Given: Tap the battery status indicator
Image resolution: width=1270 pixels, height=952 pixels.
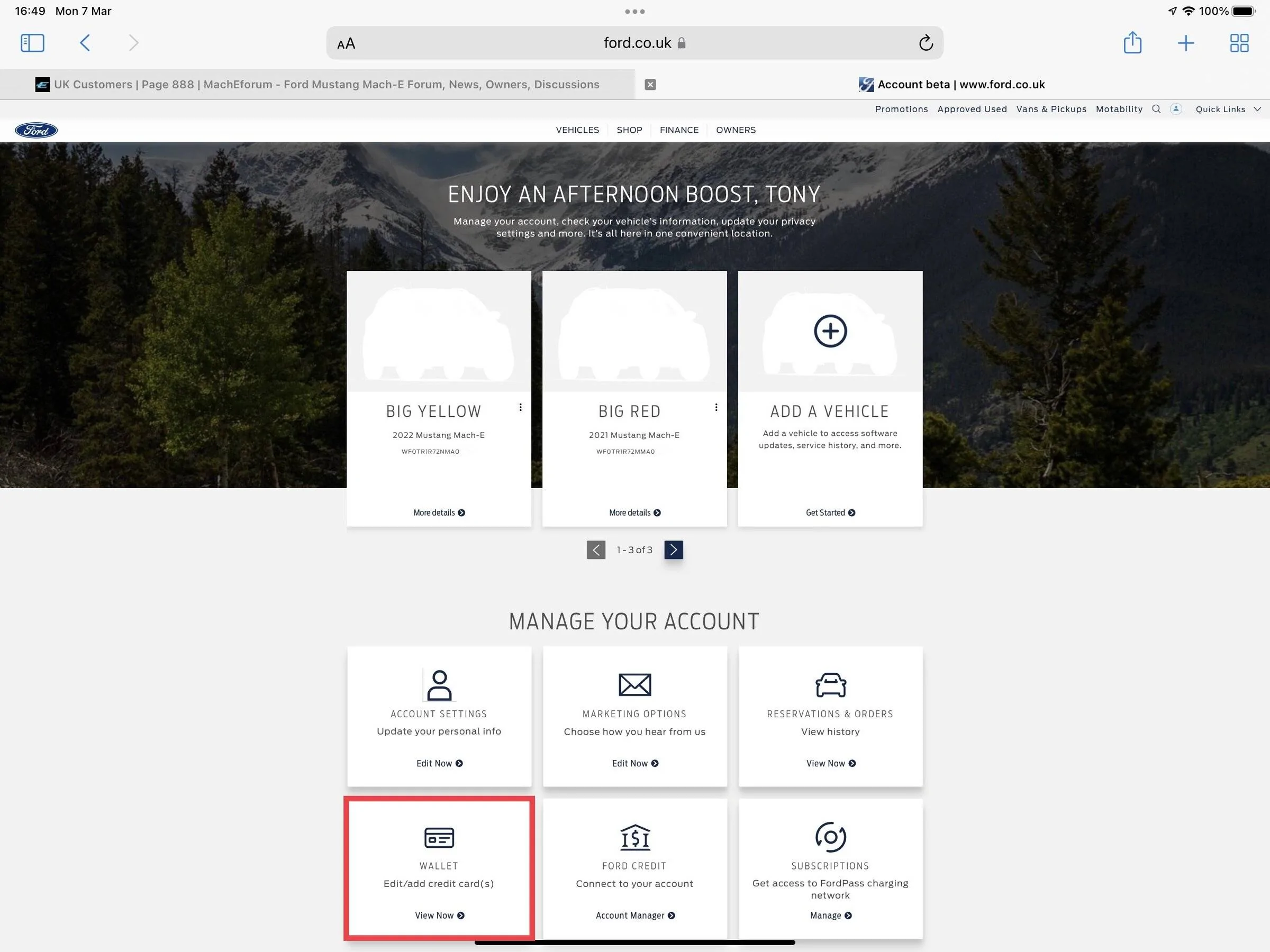Looking at the screenshot, I should click(1243, 11).
